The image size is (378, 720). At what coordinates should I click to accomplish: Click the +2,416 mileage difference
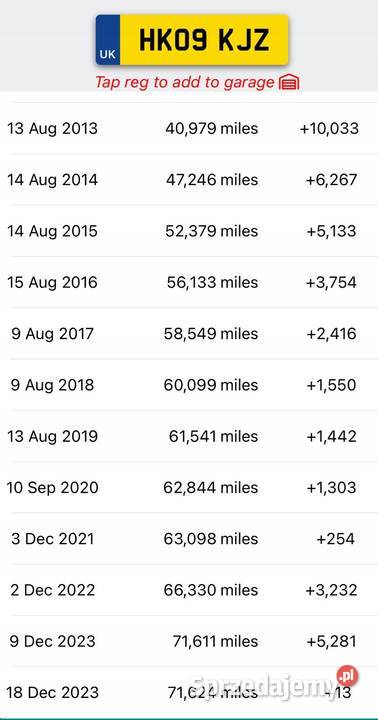pyautogui.click(x=331, y=333)
